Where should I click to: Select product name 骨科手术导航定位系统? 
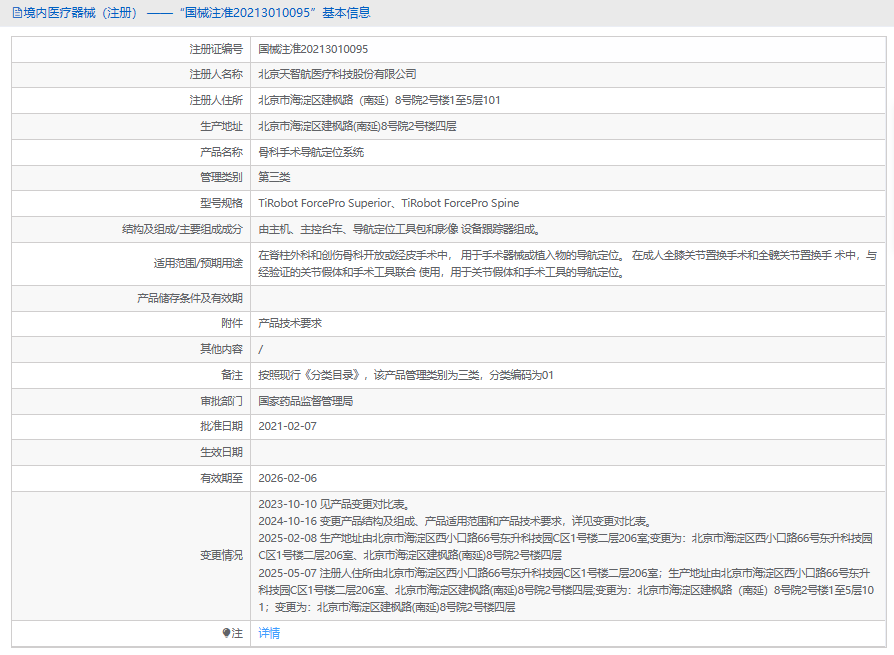click(x=311, y=152)
